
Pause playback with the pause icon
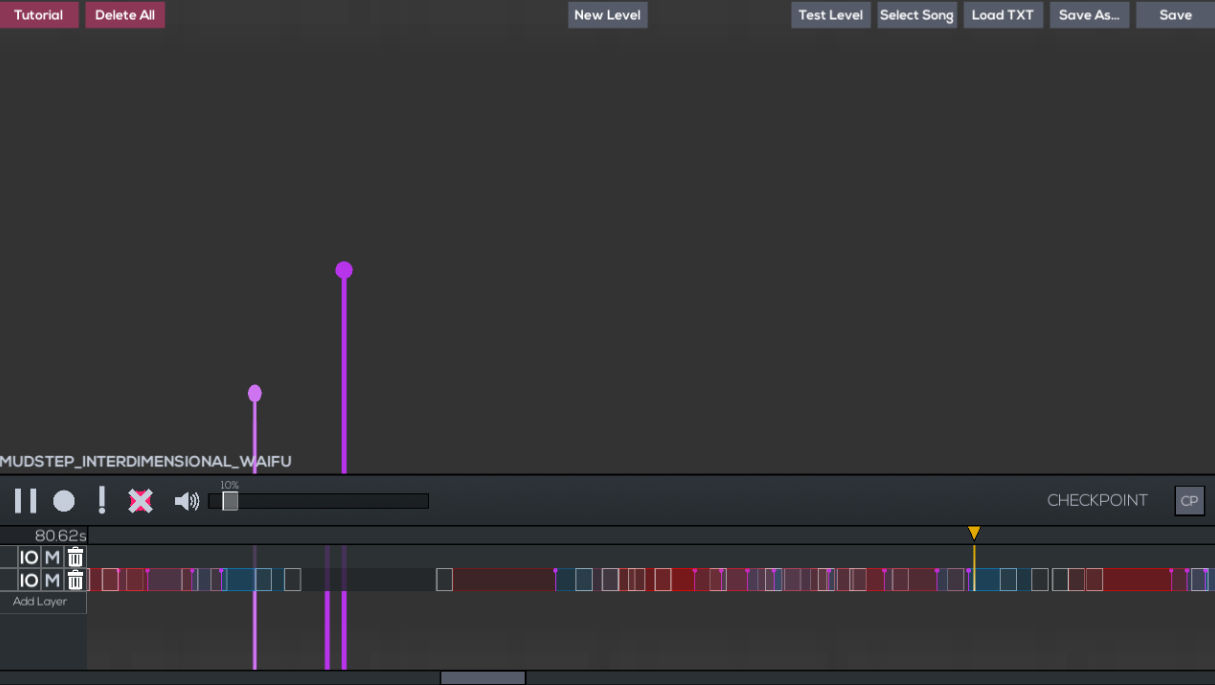click(25, 501)
